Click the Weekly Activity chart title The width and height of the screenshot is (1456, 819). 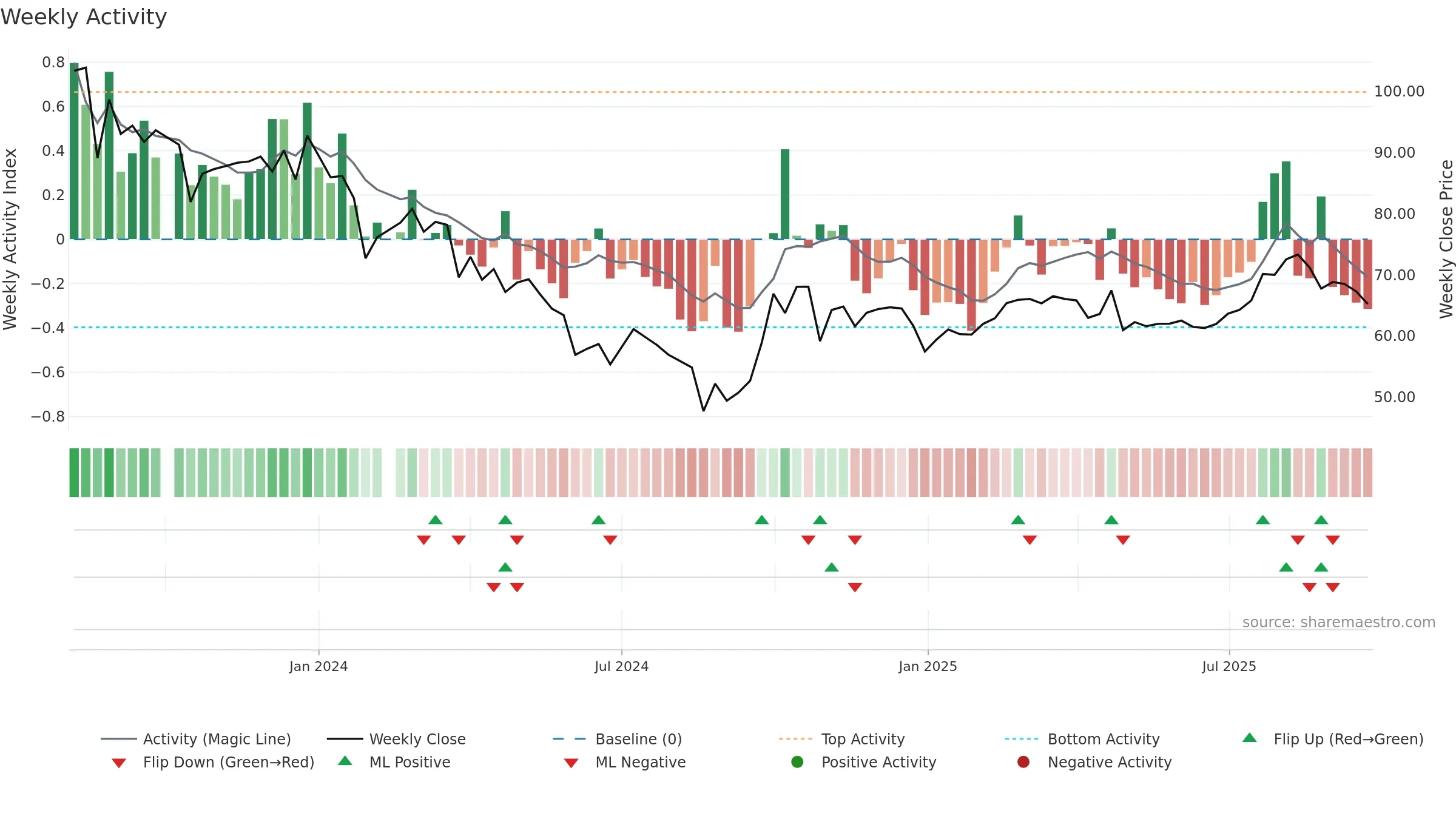84,17
